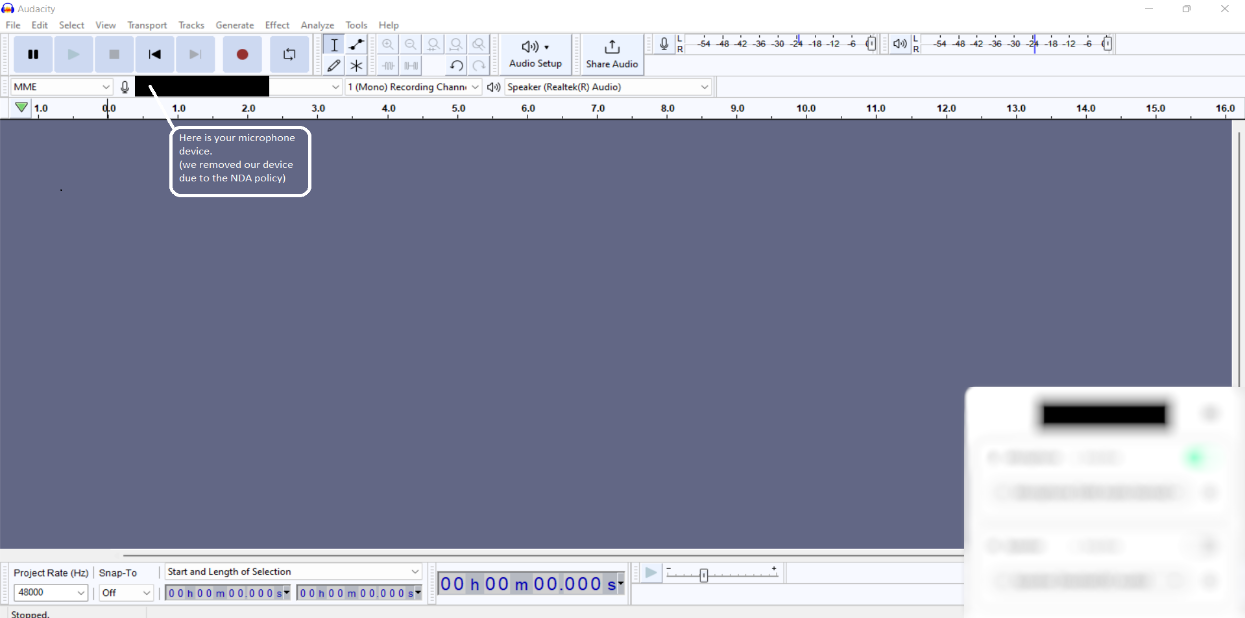Open the Speaker (Realtek(R) Audio) playback dropdown
The width and height of the screenshot is (1245, 618).
tap(608, 87)
